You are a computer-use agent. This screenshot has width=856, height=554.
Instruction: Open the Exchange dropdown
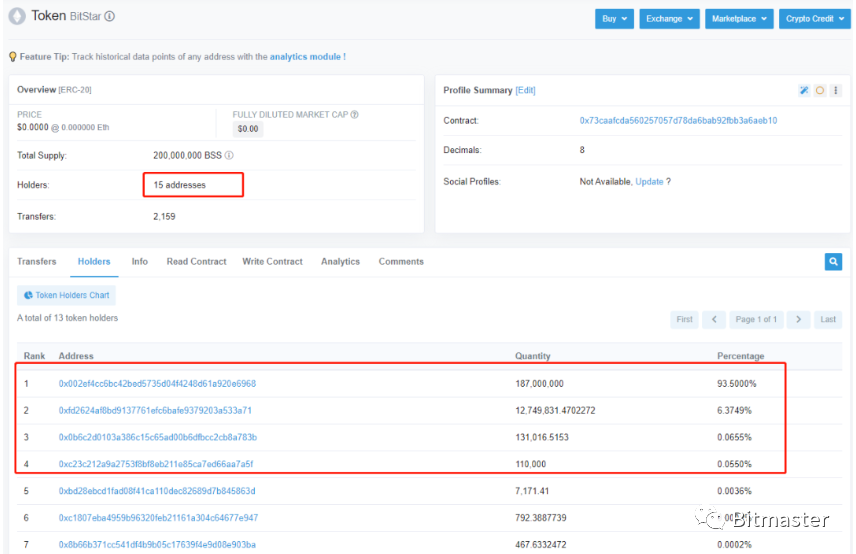click(669, 19)
